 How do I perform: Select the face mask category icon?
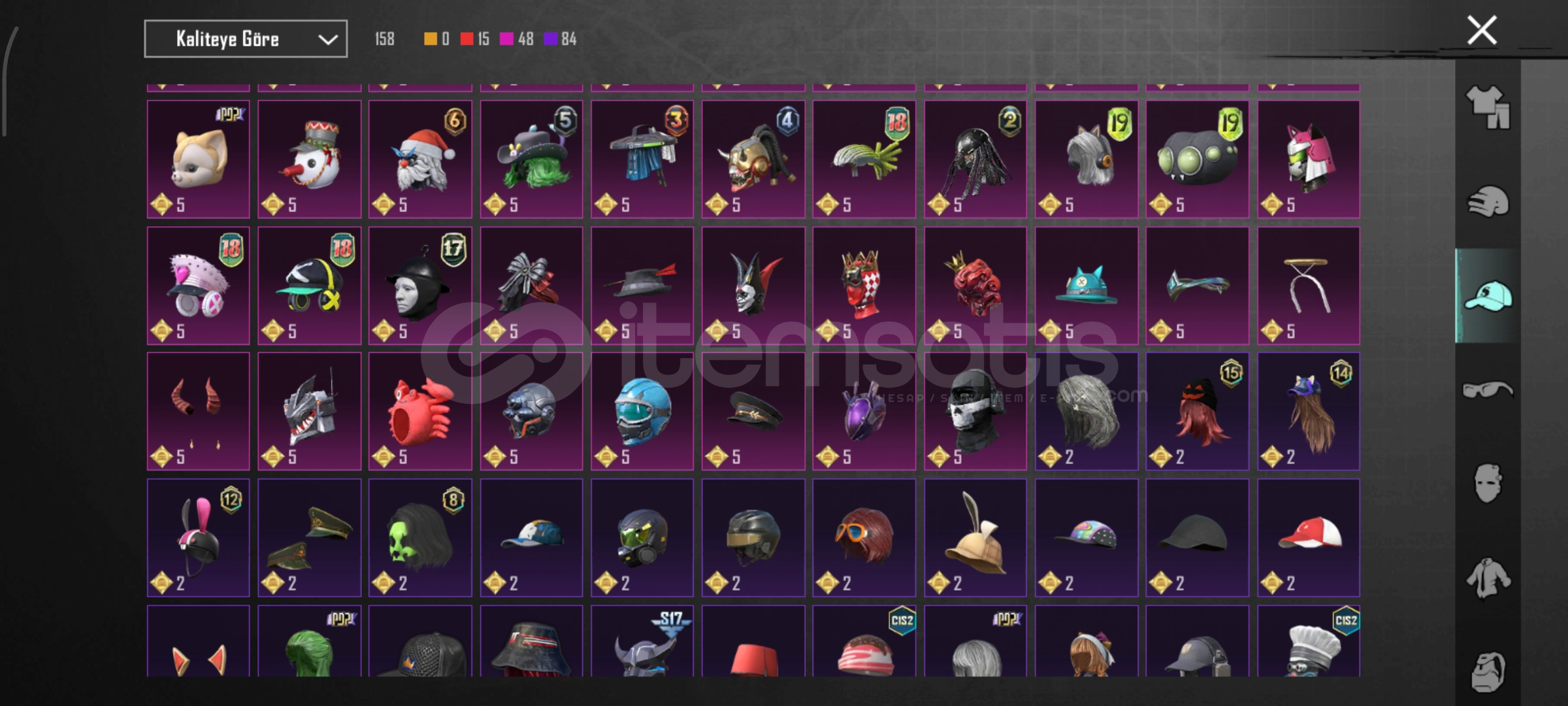click(x=1488, y=484)
